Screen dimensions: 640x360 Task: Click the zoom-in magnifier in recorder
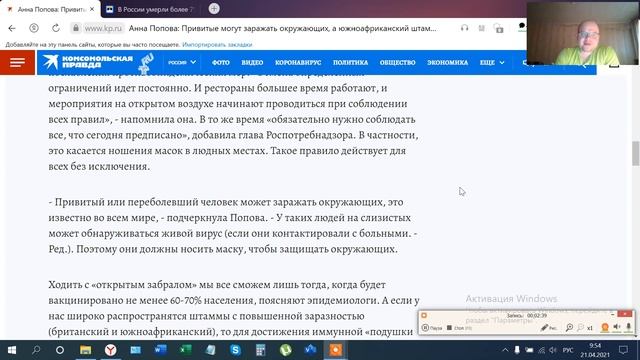569,327
